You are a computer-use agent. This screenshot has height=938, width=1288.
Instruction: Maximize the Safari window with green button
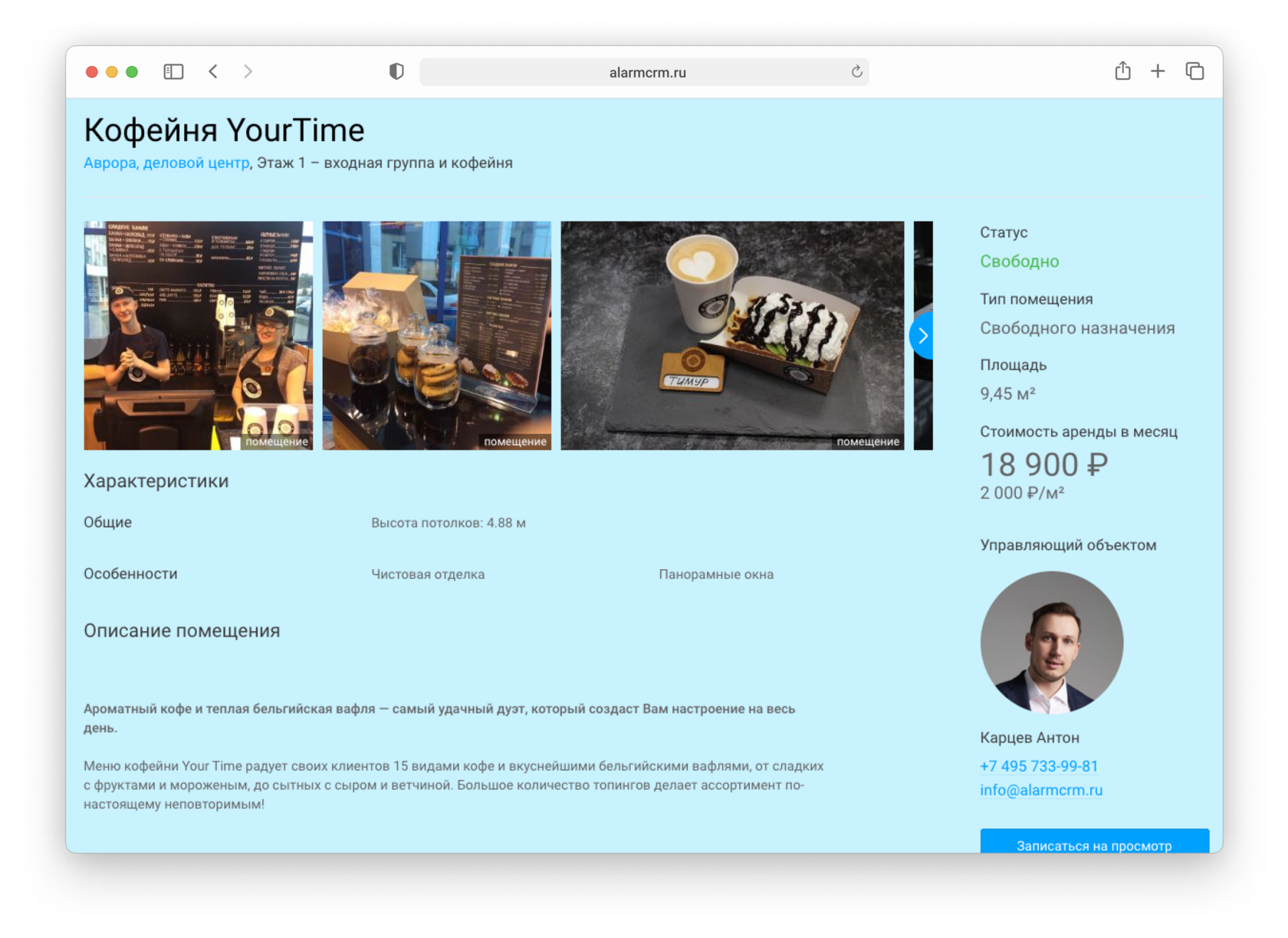click(132, 71)
